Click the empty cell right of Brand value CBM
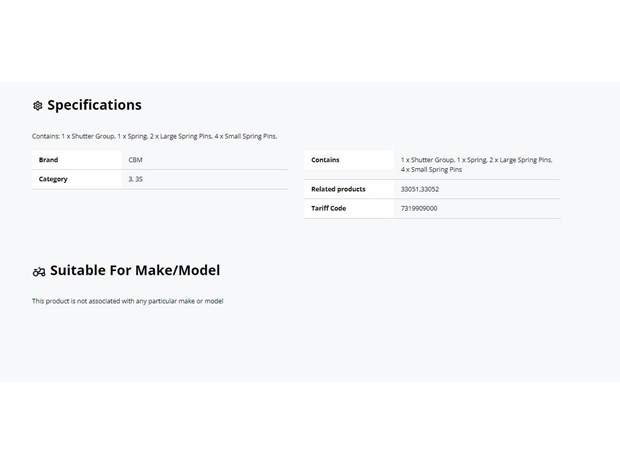This screenshot has height=465, width=620. click(x=215, y=160)
